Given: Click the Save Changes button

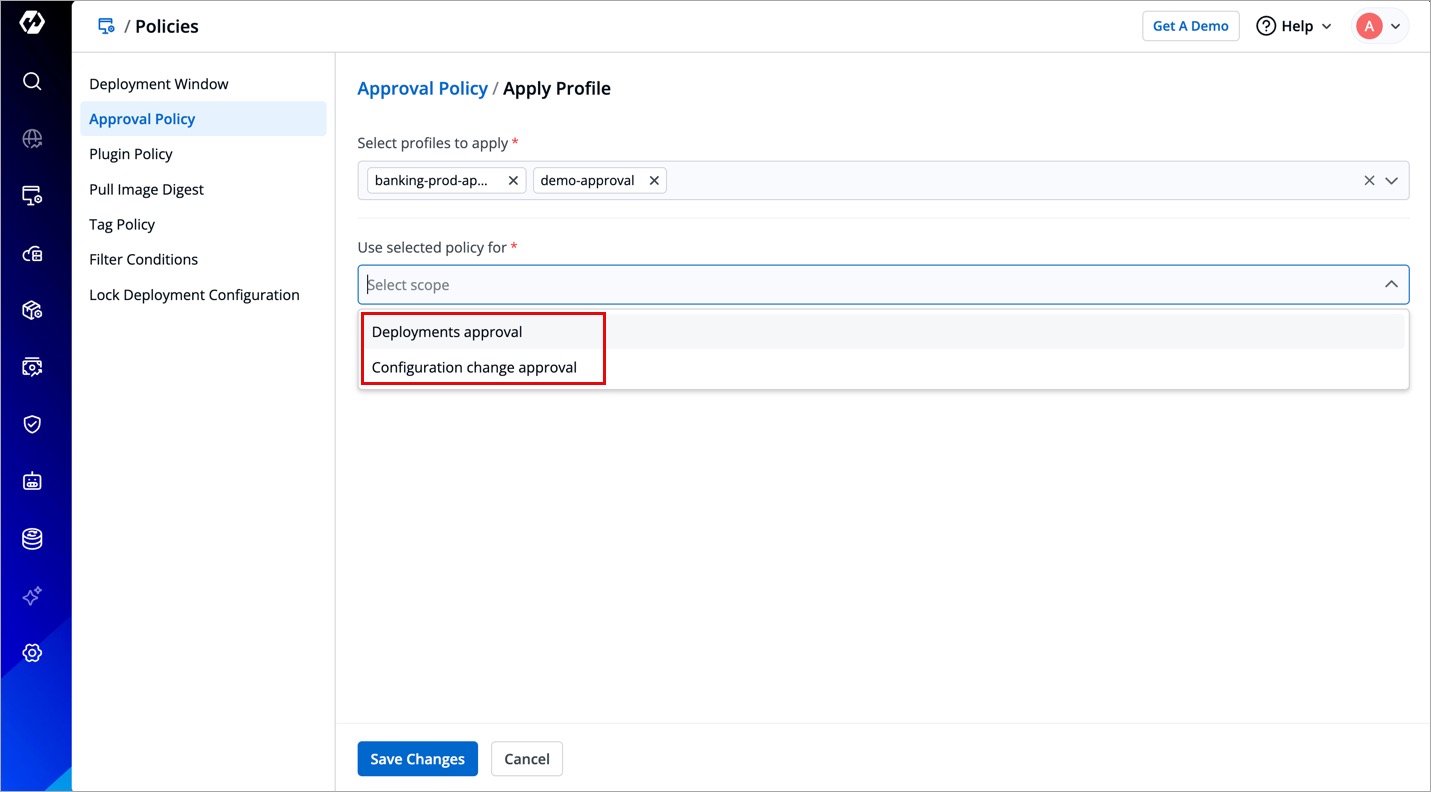Looking at the screenshot, I should pyautogui.click(x=417, y=759).
